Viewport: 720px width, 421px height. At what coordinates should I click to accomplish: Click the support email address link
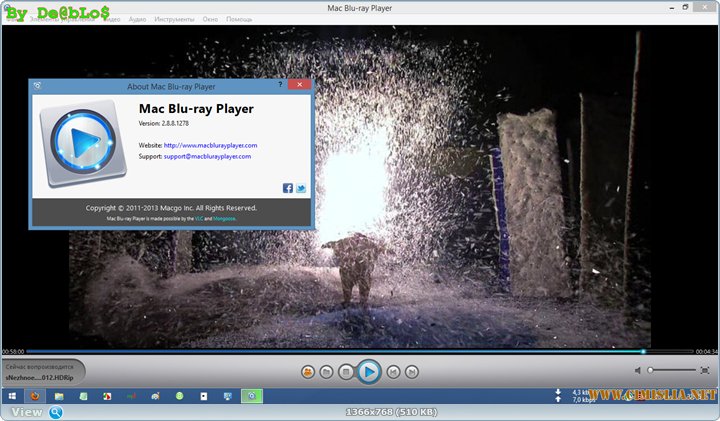point(207,156)
